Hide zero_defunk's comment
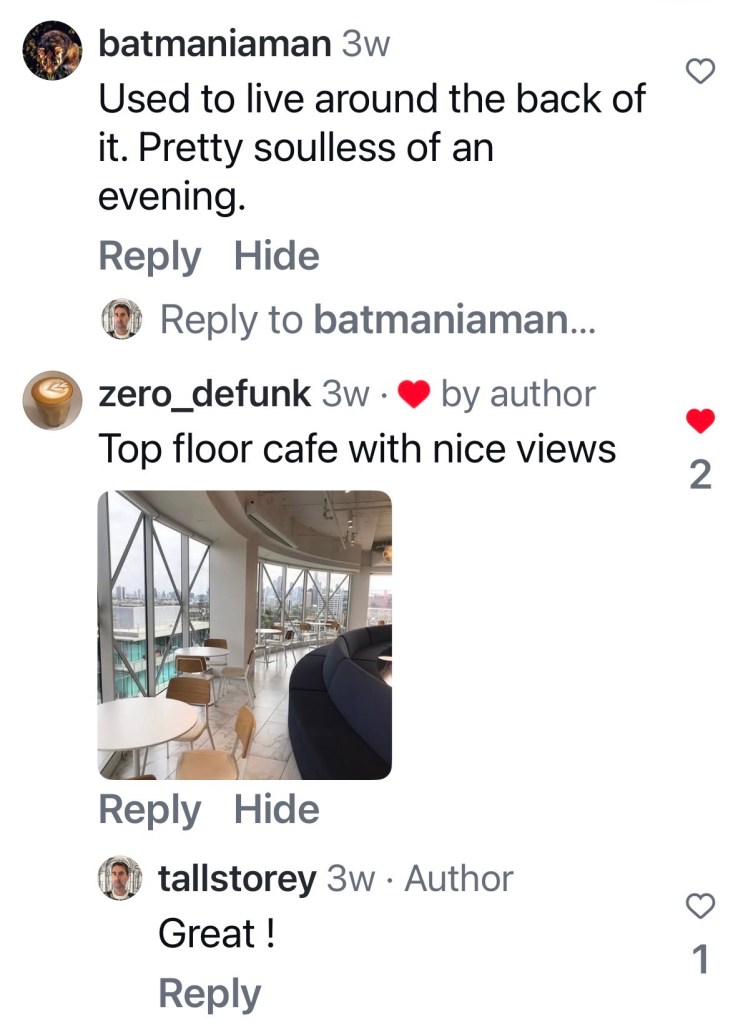The image size is (753, 1024). coord(277,809)
